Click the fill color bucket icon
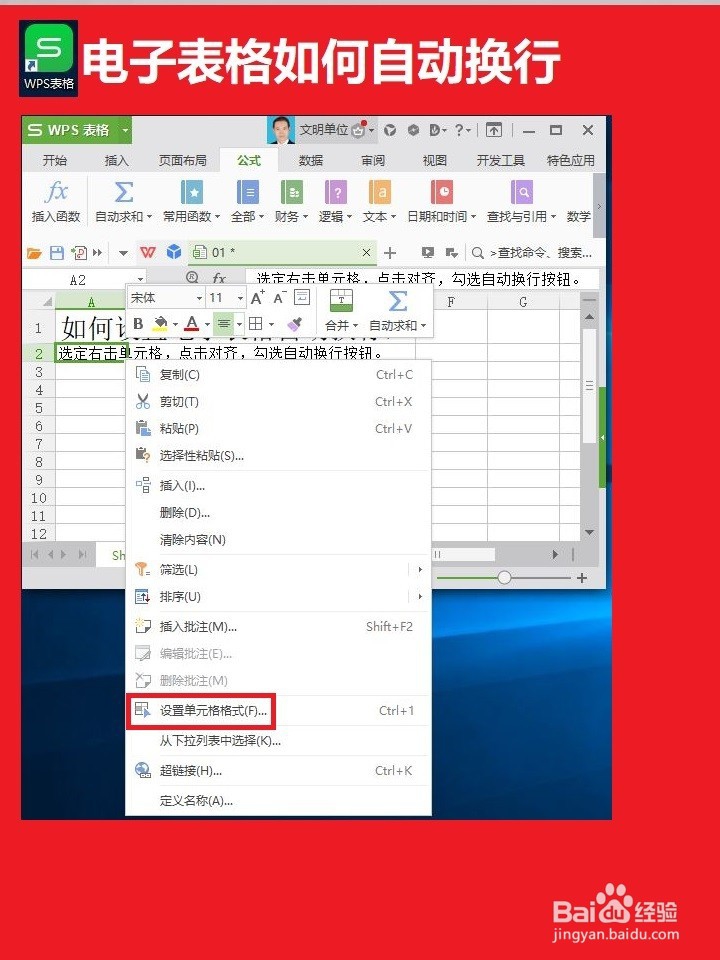This screenshot has height=960, width=720. pyautogui.click(x=160, y=323)
